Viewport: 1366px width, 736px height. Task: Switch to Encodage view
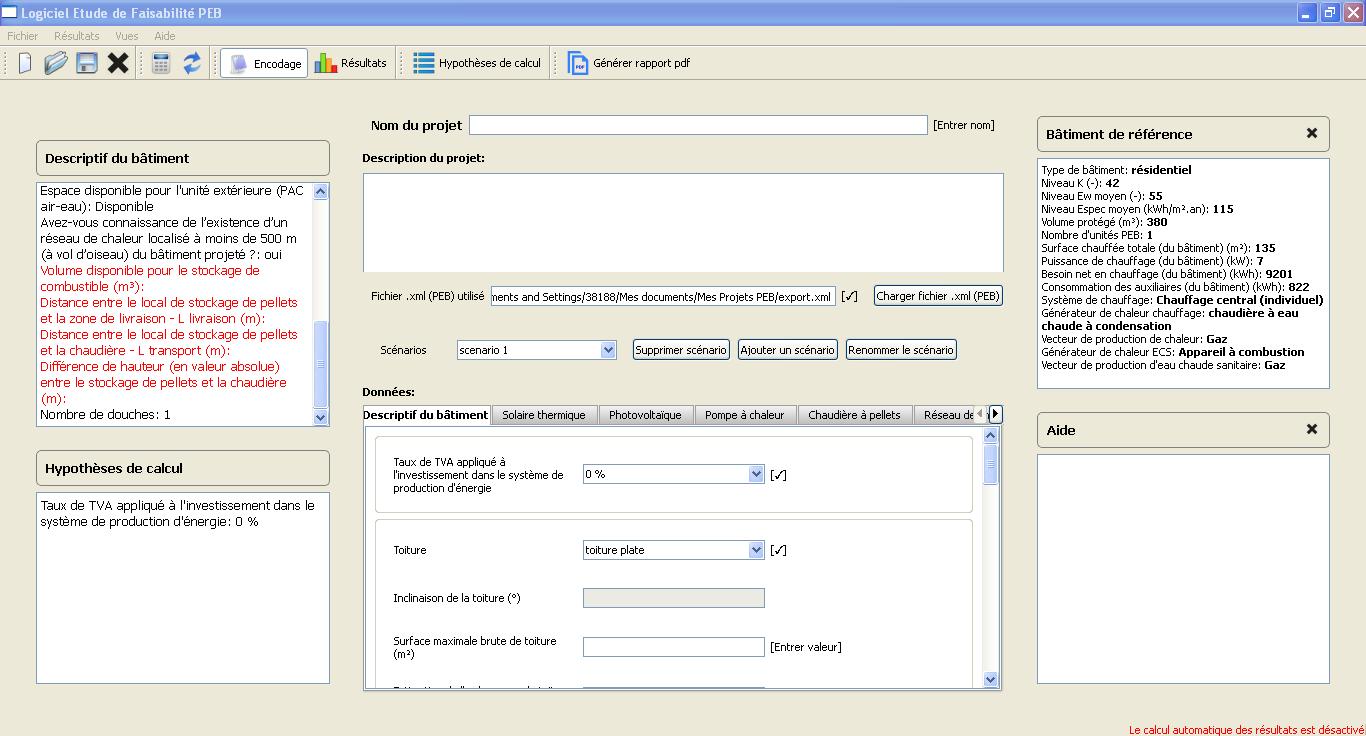pyautogui.click(x=264, y=63)
